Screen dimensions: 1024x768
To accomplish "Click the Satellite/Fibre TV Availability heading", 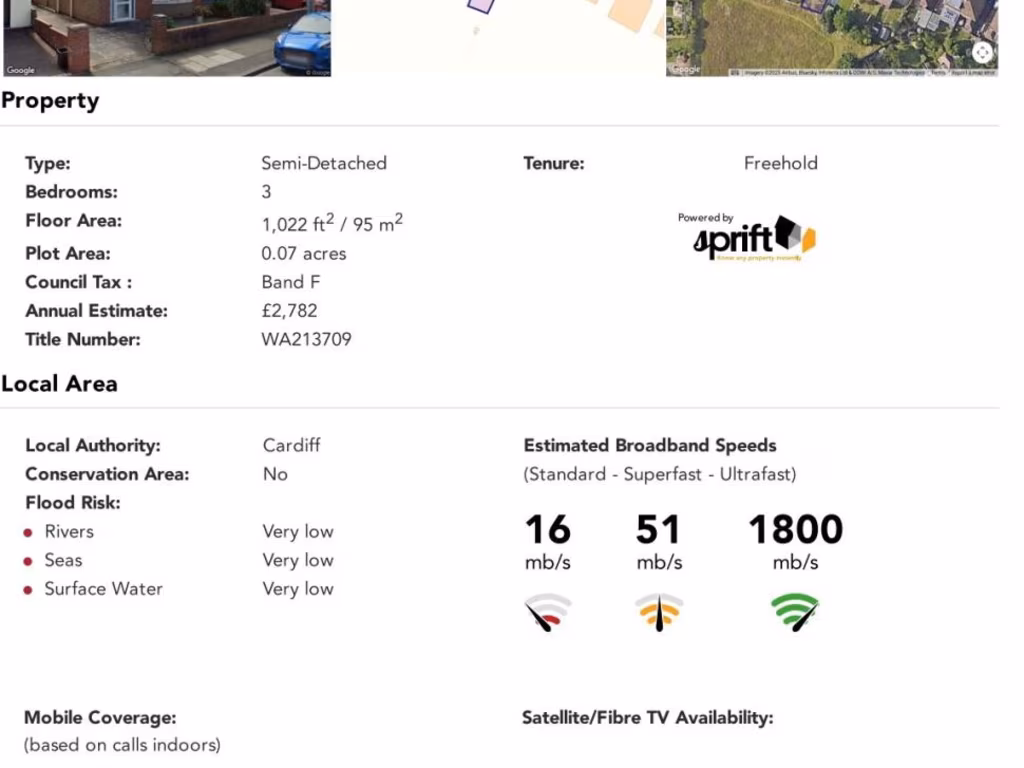I will pyautogui.click(x=647, y=717).
